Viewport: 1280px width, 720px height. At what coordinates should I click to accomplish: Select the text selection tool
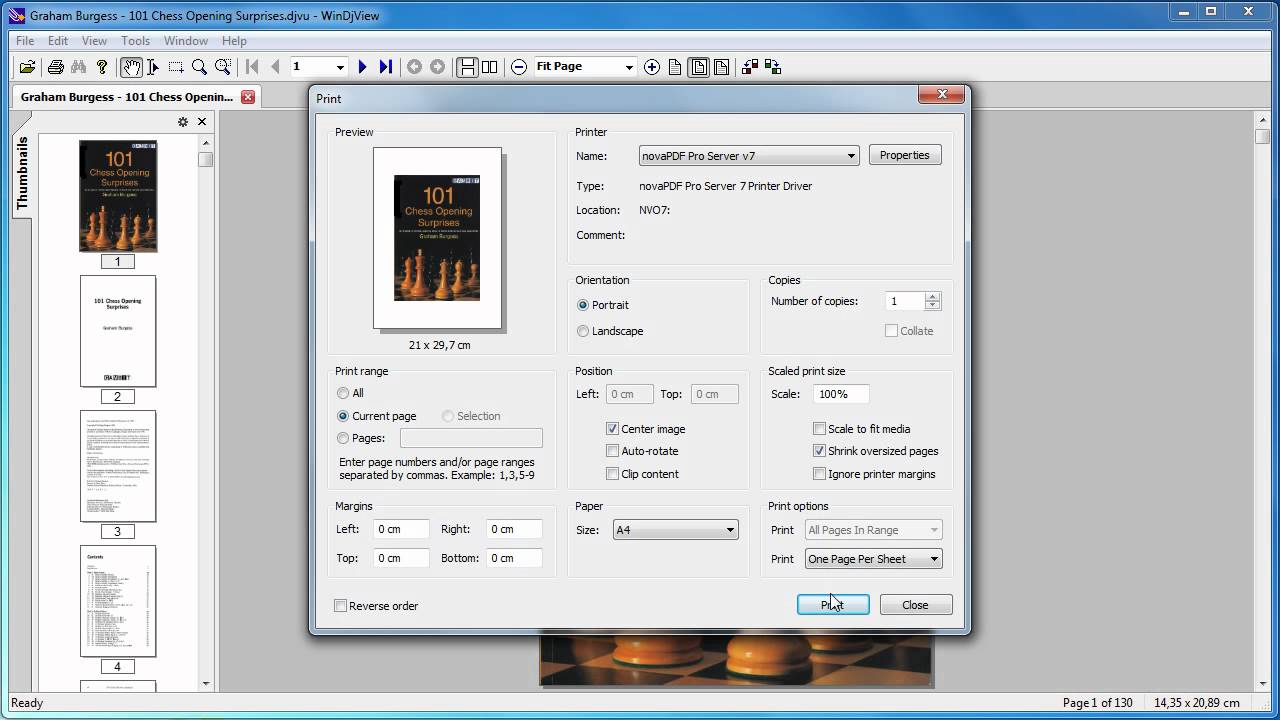[x=153, y=67]
